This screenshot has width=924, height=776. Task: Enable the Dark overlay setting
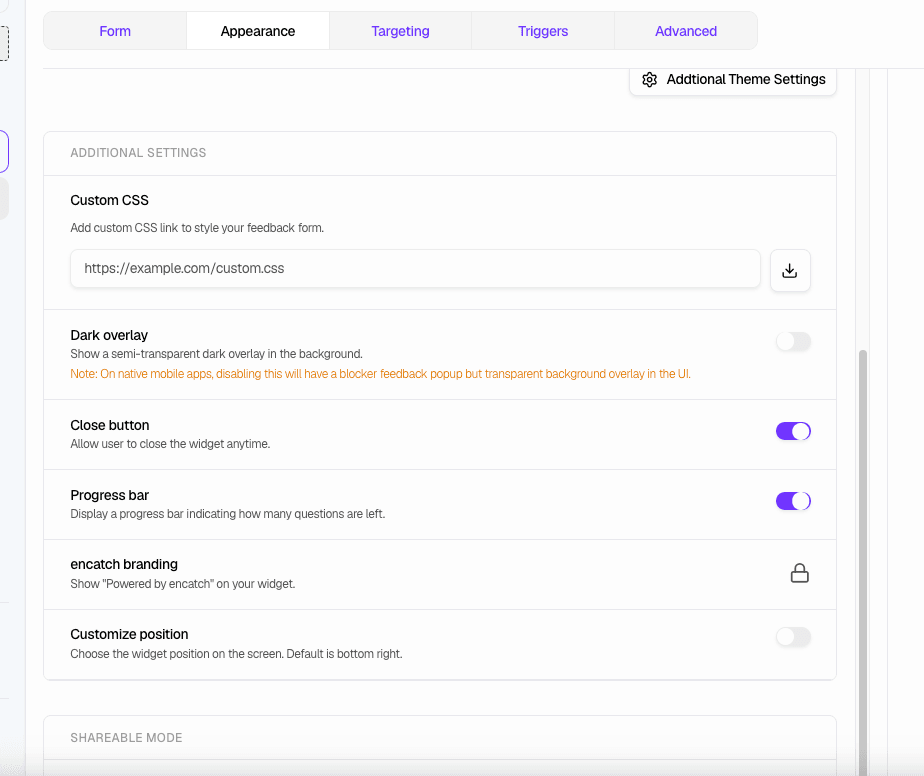(x=793, y=341)
